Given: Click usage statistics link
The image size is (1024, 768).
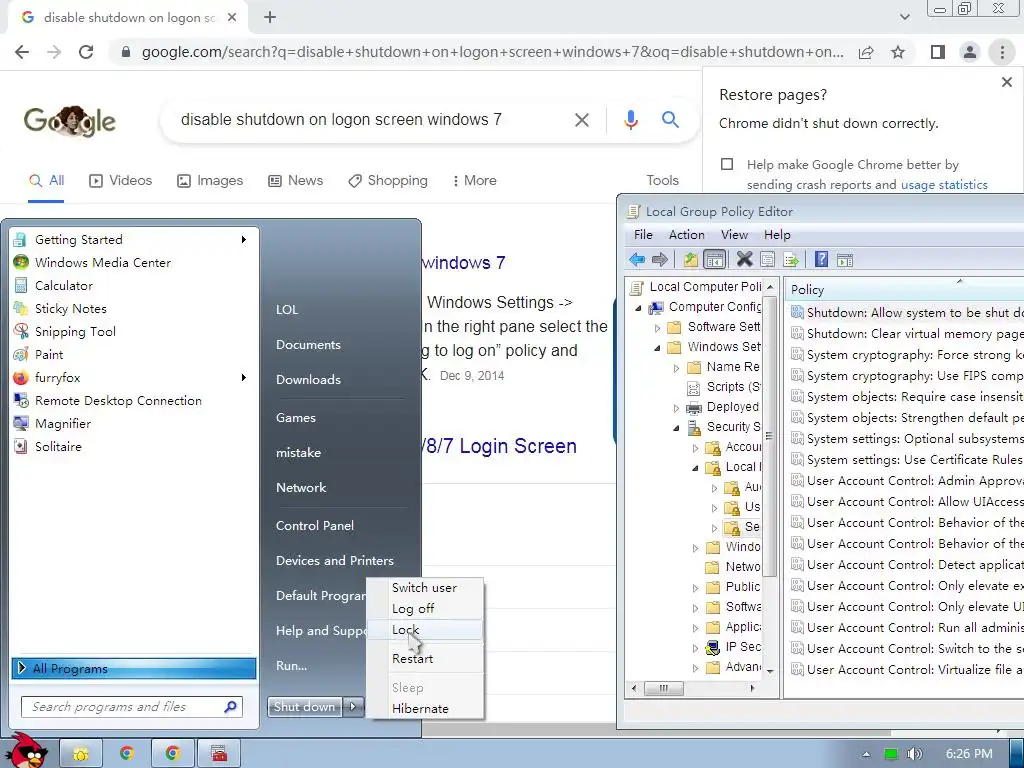Looking at the screenshot, I should (x=944, y=185).
